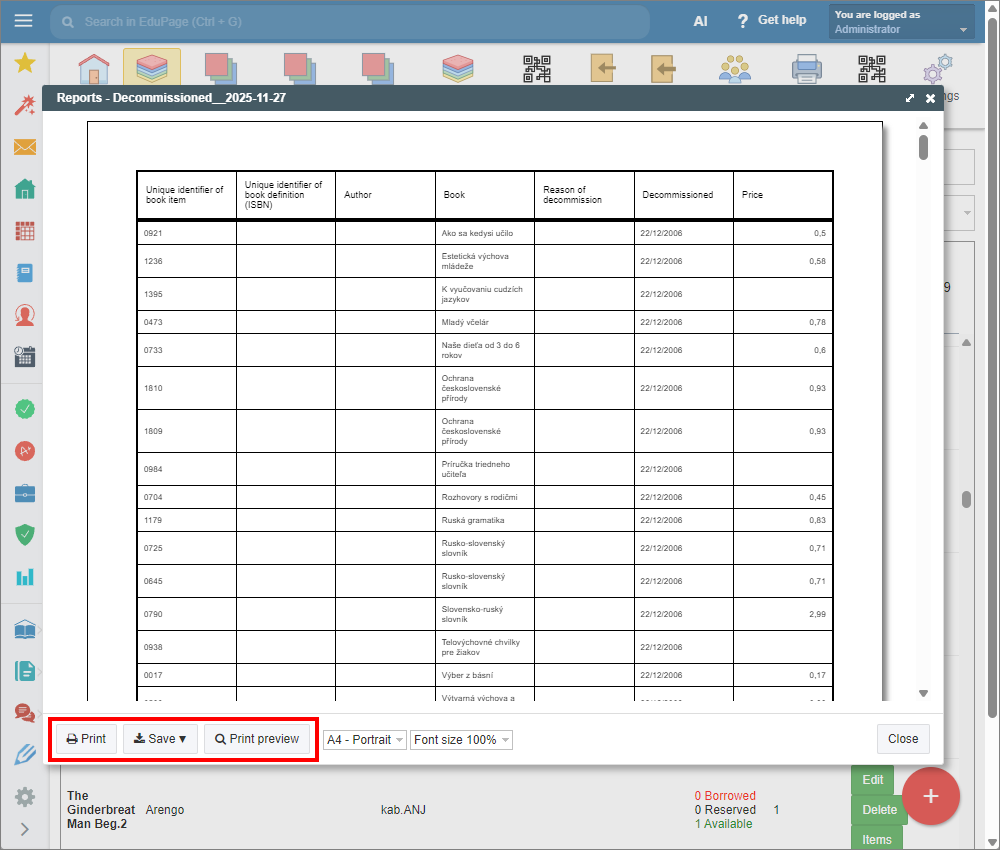Click the green house icon in sidebar
The height and width of the screenshot is (850, 1000).
25,189
